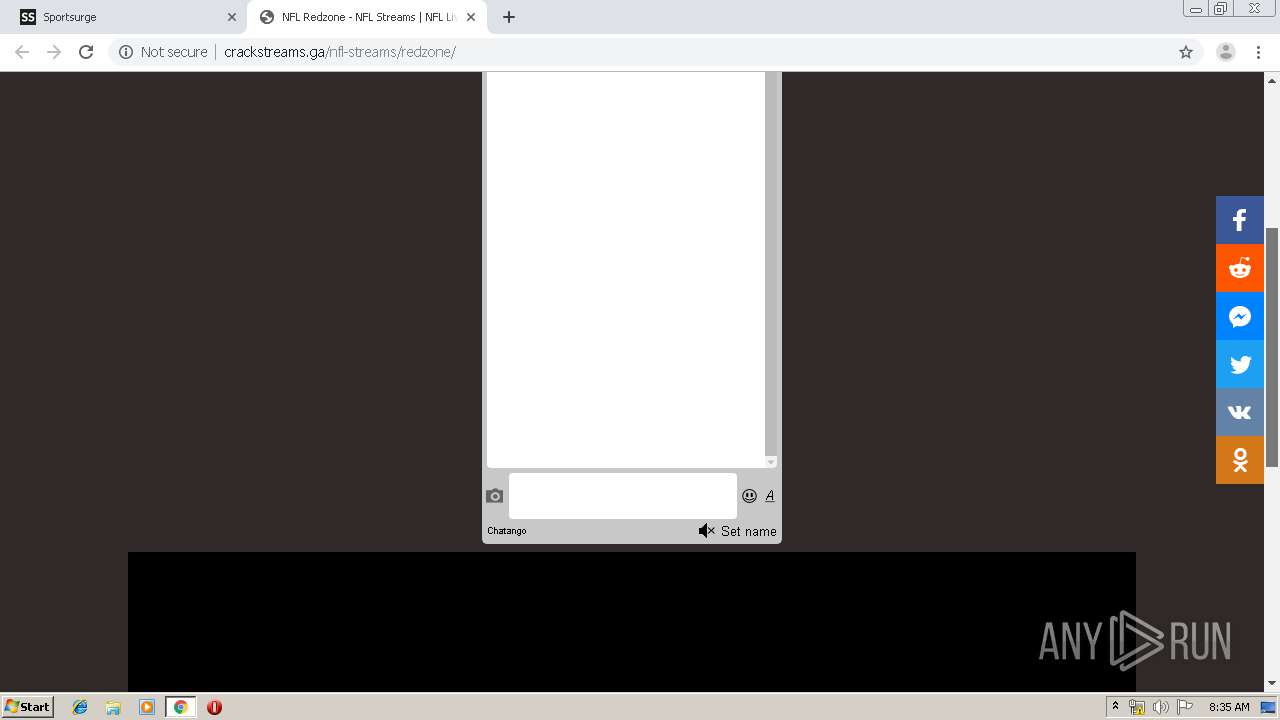
Task: Click the camera icon in chat
Action: pyautogui.click(x=495, y=496)
